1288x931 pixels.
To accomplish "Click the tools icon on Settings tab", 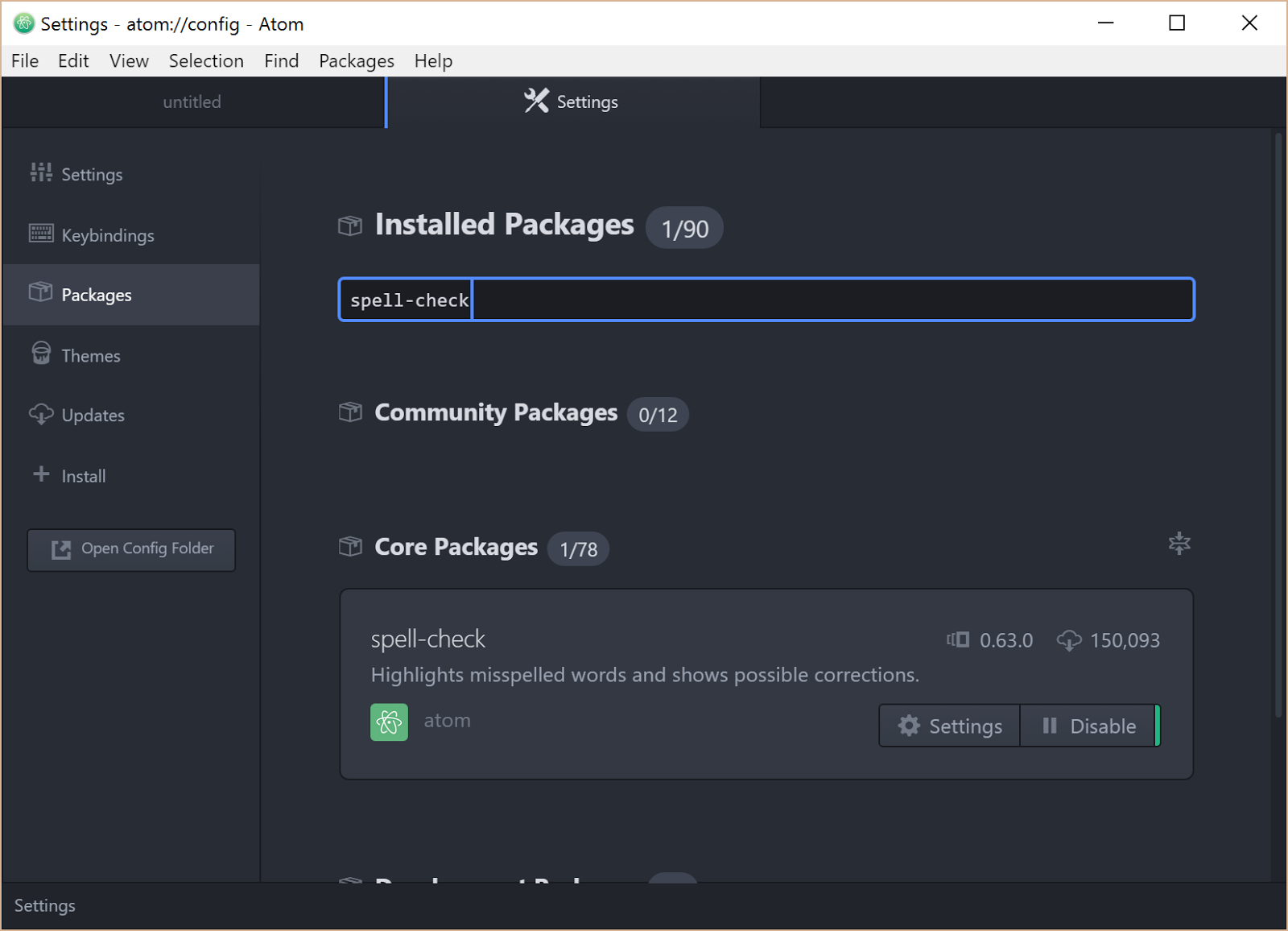I will [x=536, y=101].
